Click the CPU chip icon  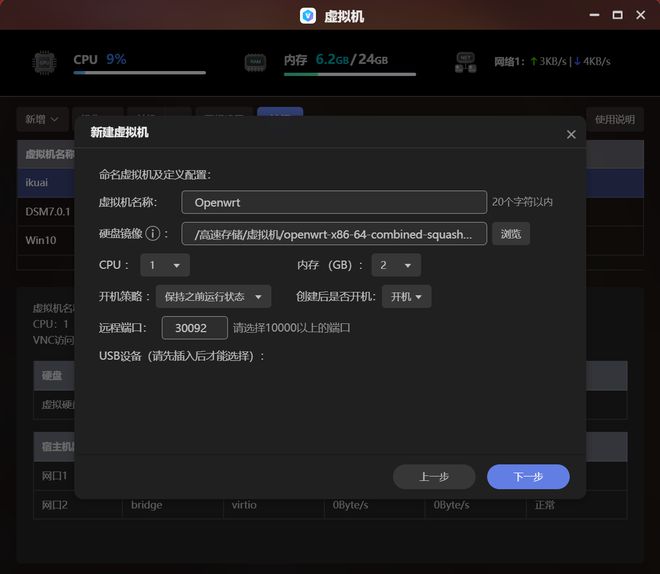click(x=44, y=63)
